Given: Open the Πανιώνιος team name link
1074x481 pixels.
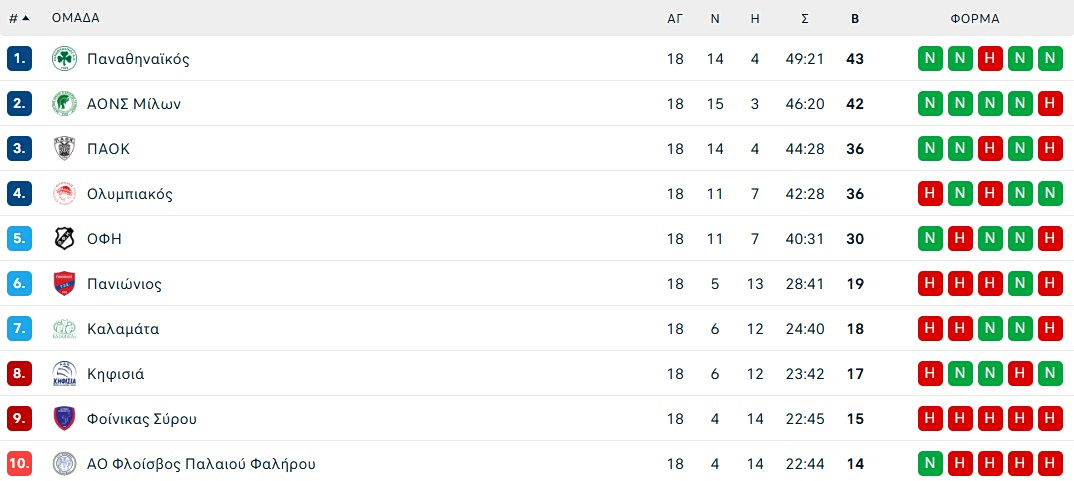Looking at the screenshot, I should [x=124, y=284].
